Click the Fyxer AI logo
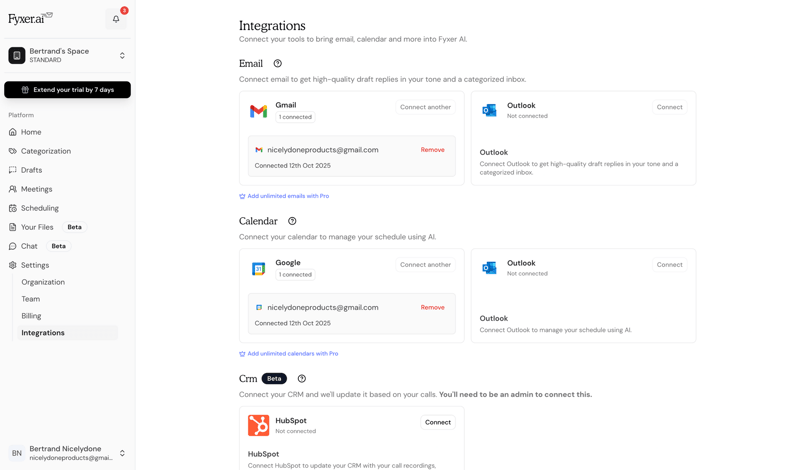Image resolution: width=800 pixels, height=470 pixels. (x=30, y=18)
